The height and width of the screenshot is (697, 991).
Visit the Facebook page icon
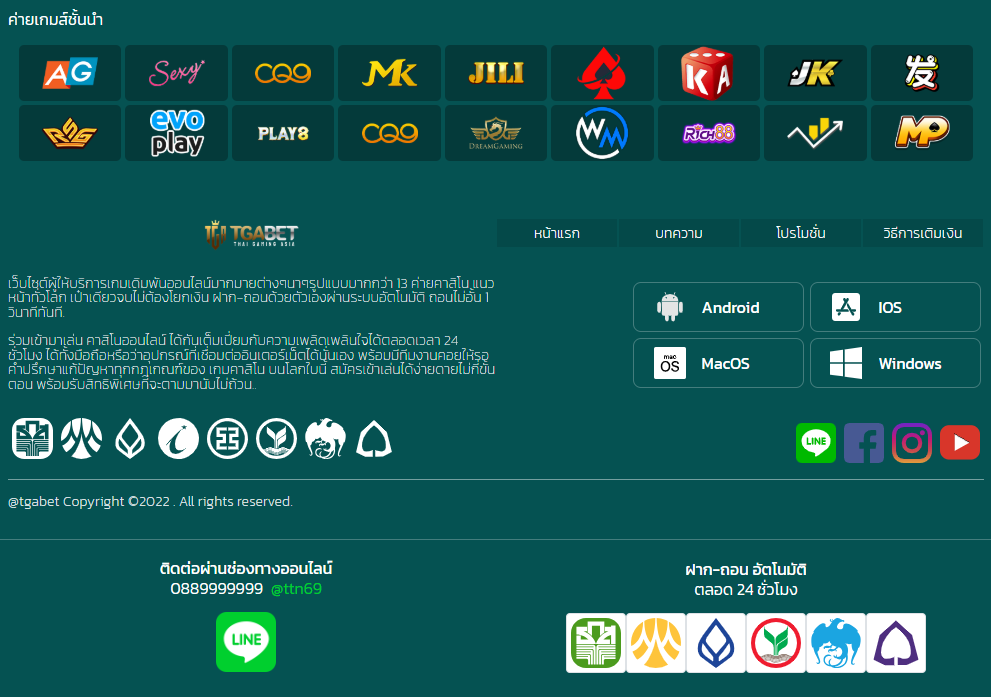coord(864,443)
